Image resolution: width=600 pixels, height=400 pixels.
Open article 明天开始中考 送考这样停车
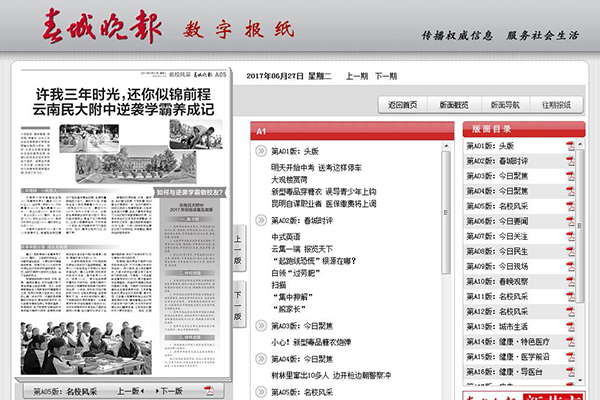click(316, 168)
